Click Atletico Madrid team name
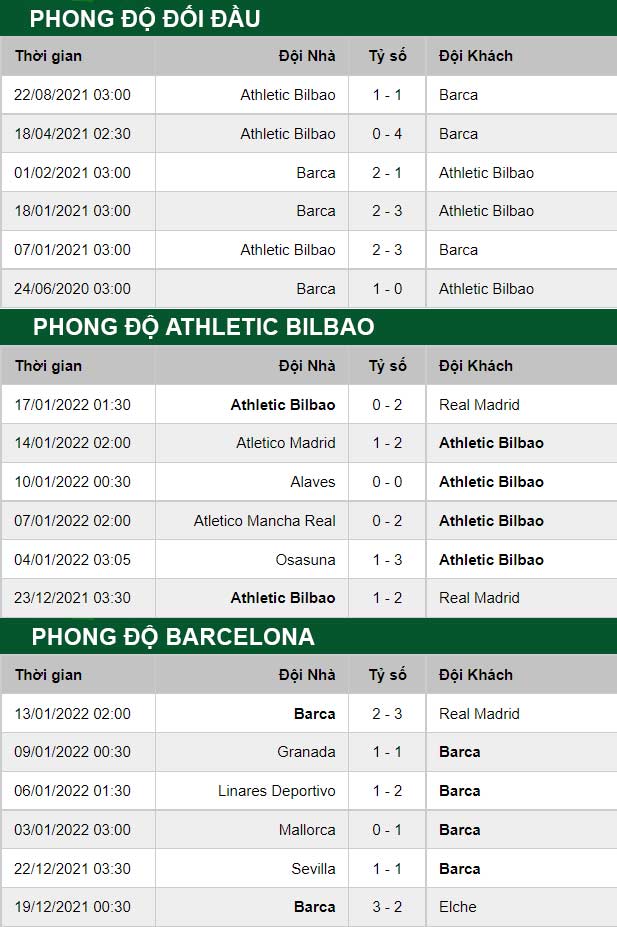This screenshot has height=927, width=617. pos(285,442)
